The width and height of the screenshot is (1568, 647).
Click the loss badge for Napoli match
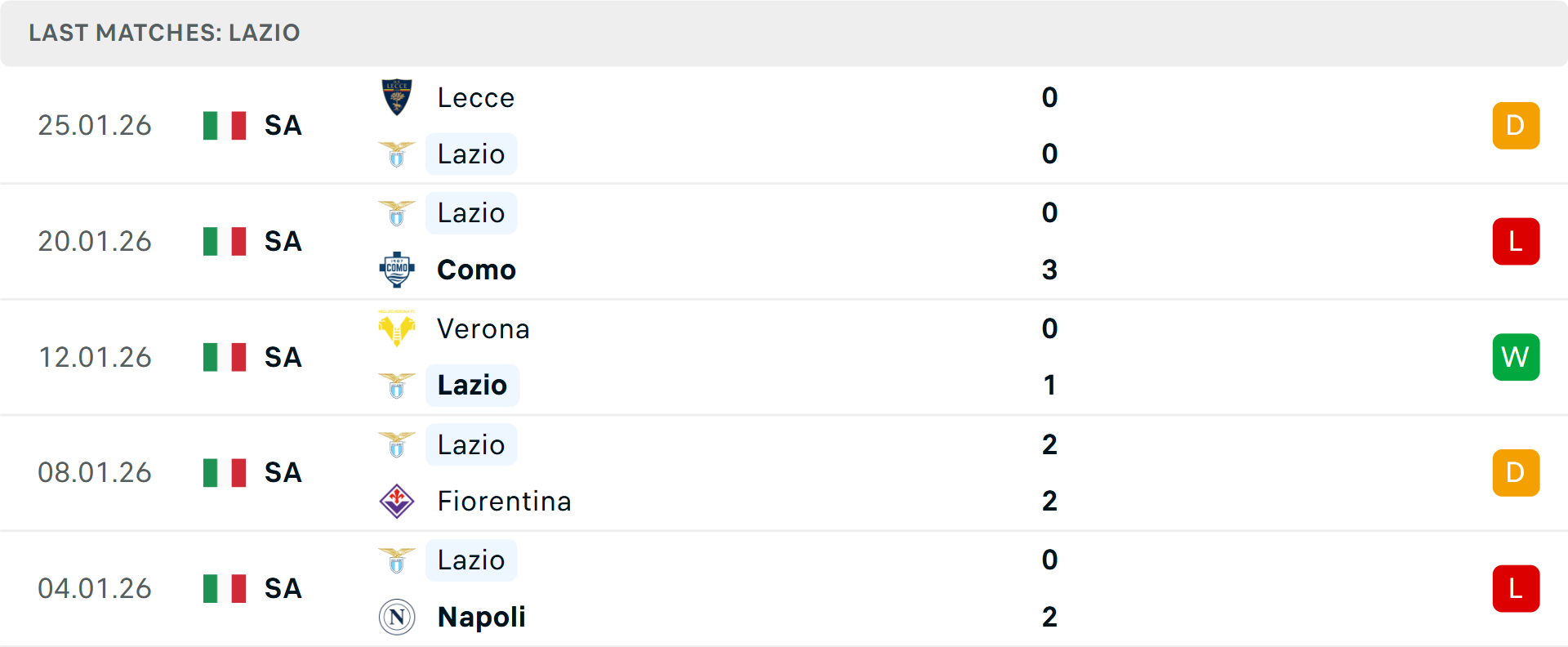(1516, 589)
